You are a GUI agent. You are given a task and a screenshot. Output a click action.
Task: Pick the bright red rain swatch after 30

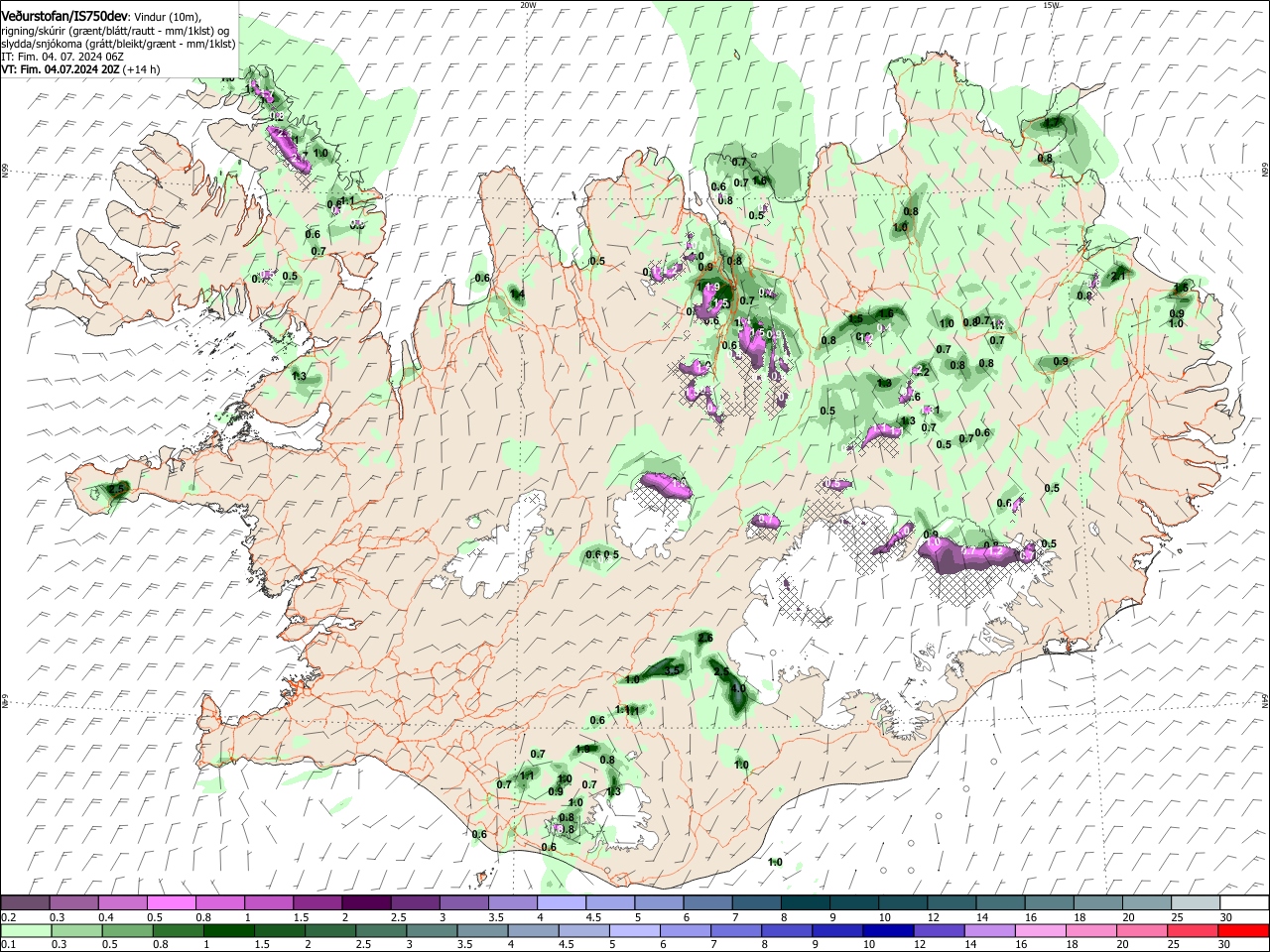[1243, 930]
